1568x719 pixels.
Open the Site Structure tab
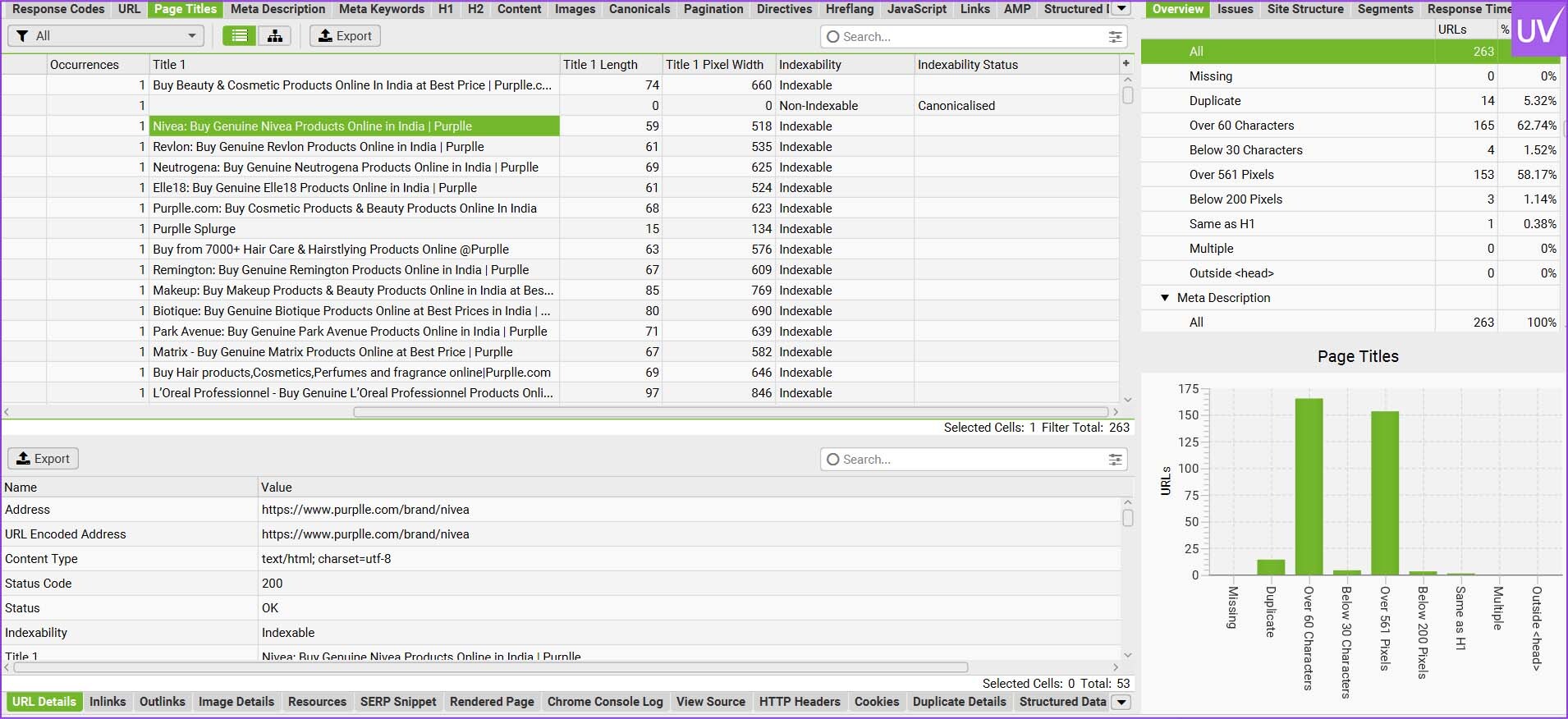(1305, 9)
